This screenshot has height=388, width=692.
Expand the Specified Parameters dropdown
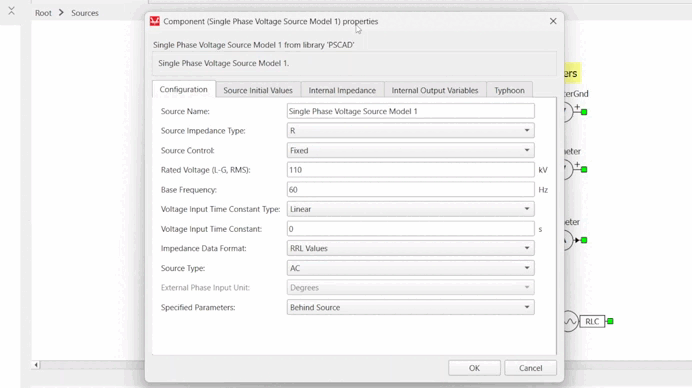point(410,308)
